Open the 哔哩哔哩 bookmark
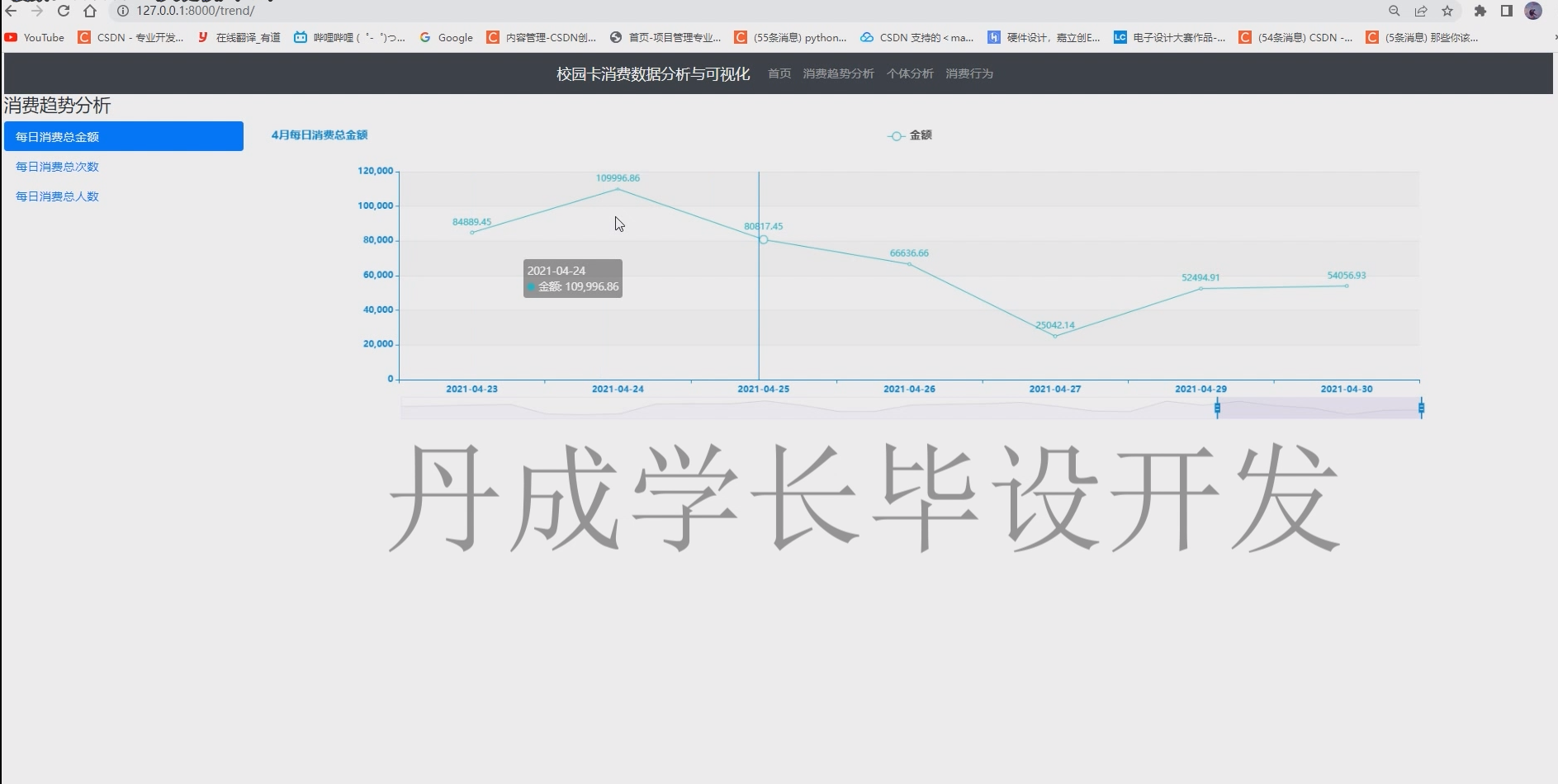The image size is (1558, 784). pos(300,37)
